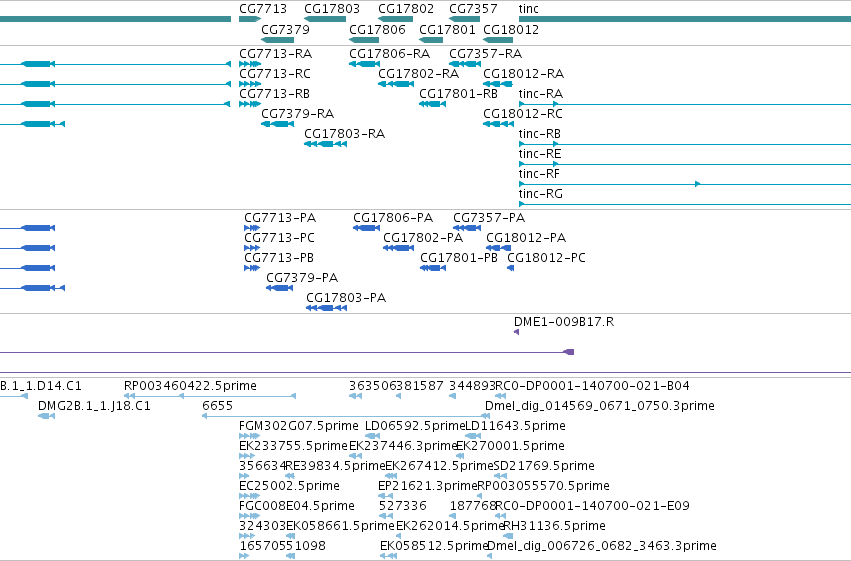Click the RP003055570.5prime EST label

543,486
